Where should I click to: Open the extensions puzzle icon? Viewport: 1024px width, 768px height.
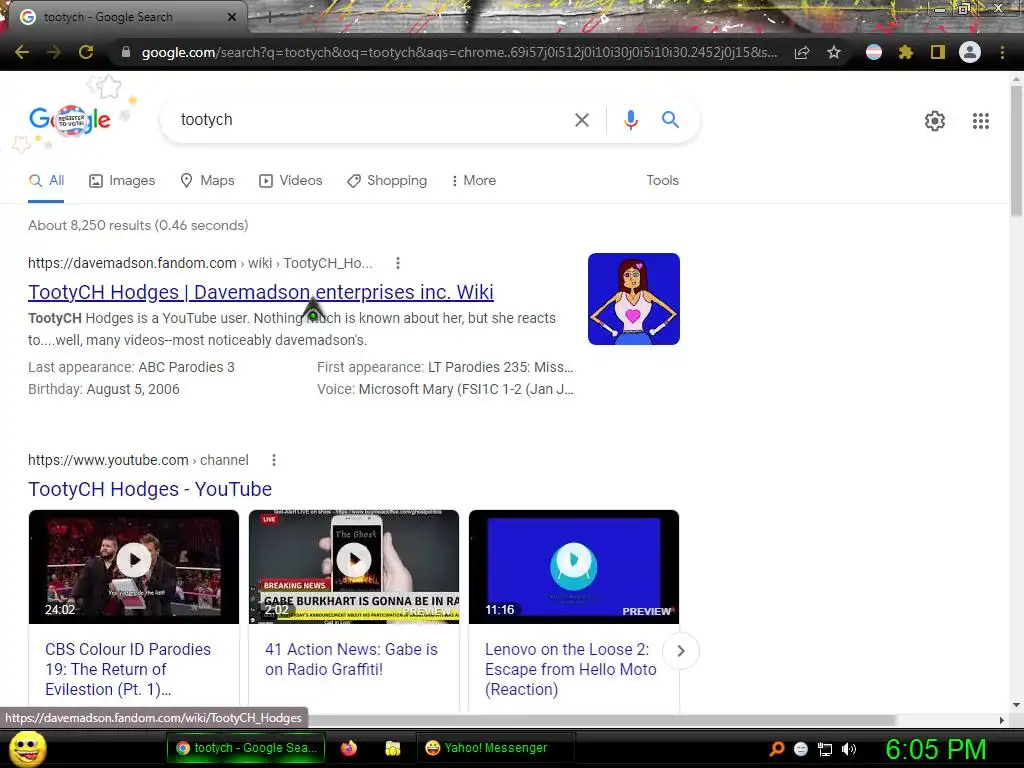pos(905,52)
